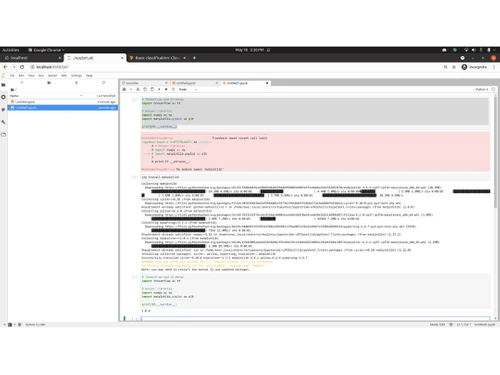500x375 pixels.
Task: Interrupt the kernel with stop icon
Action: (166, 89)
